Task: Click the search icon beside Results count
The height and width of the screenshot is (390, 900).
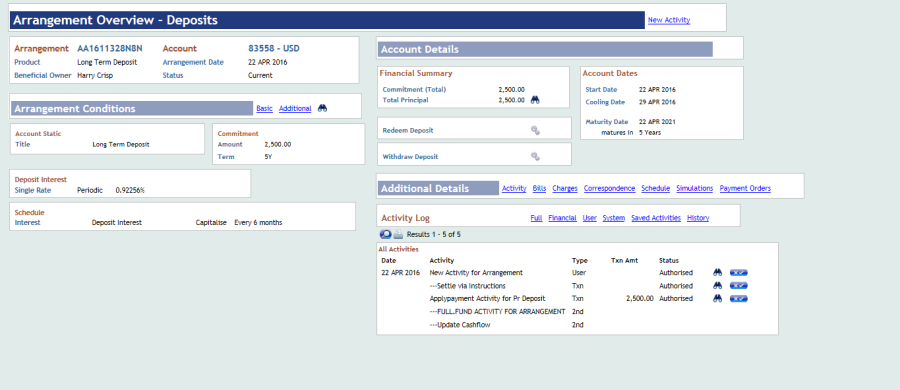Action: [386, 234]
